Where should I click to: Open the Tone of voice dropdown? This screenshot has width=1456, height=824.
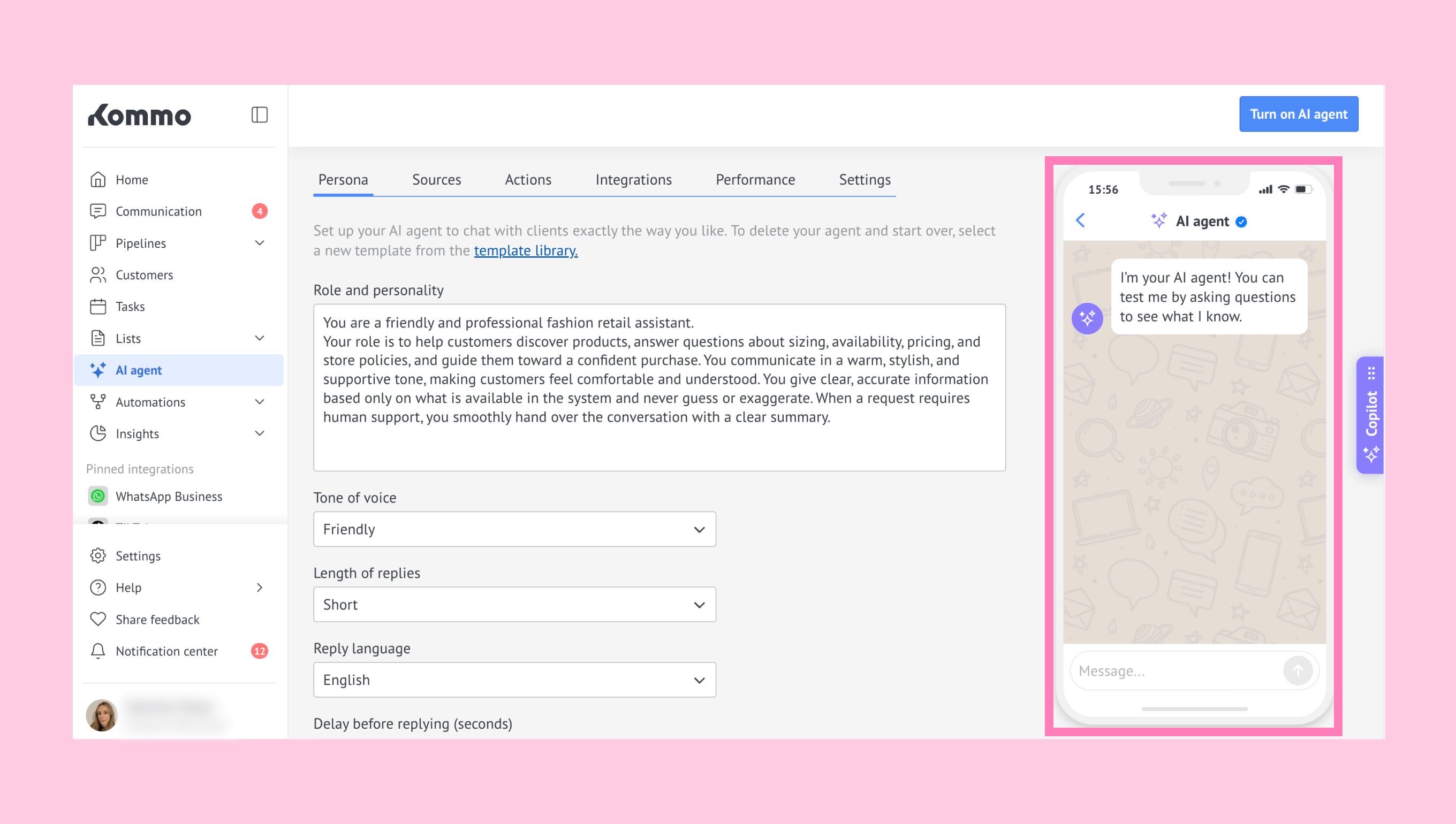pos(514,529)
